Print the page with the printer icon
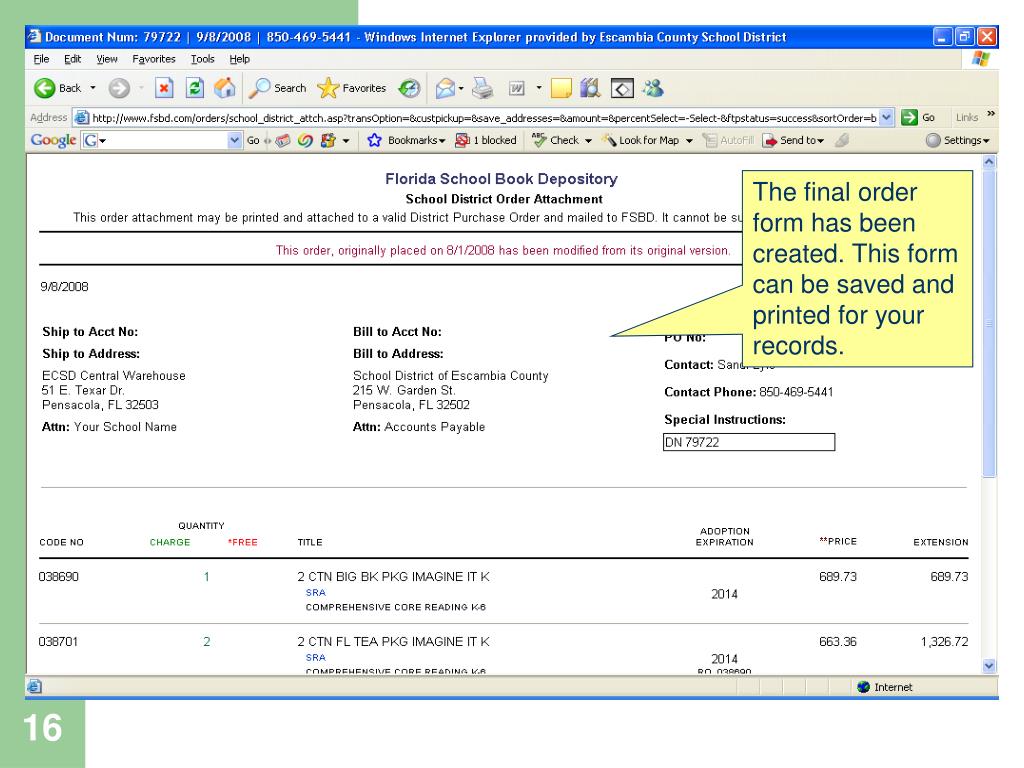 483,88
